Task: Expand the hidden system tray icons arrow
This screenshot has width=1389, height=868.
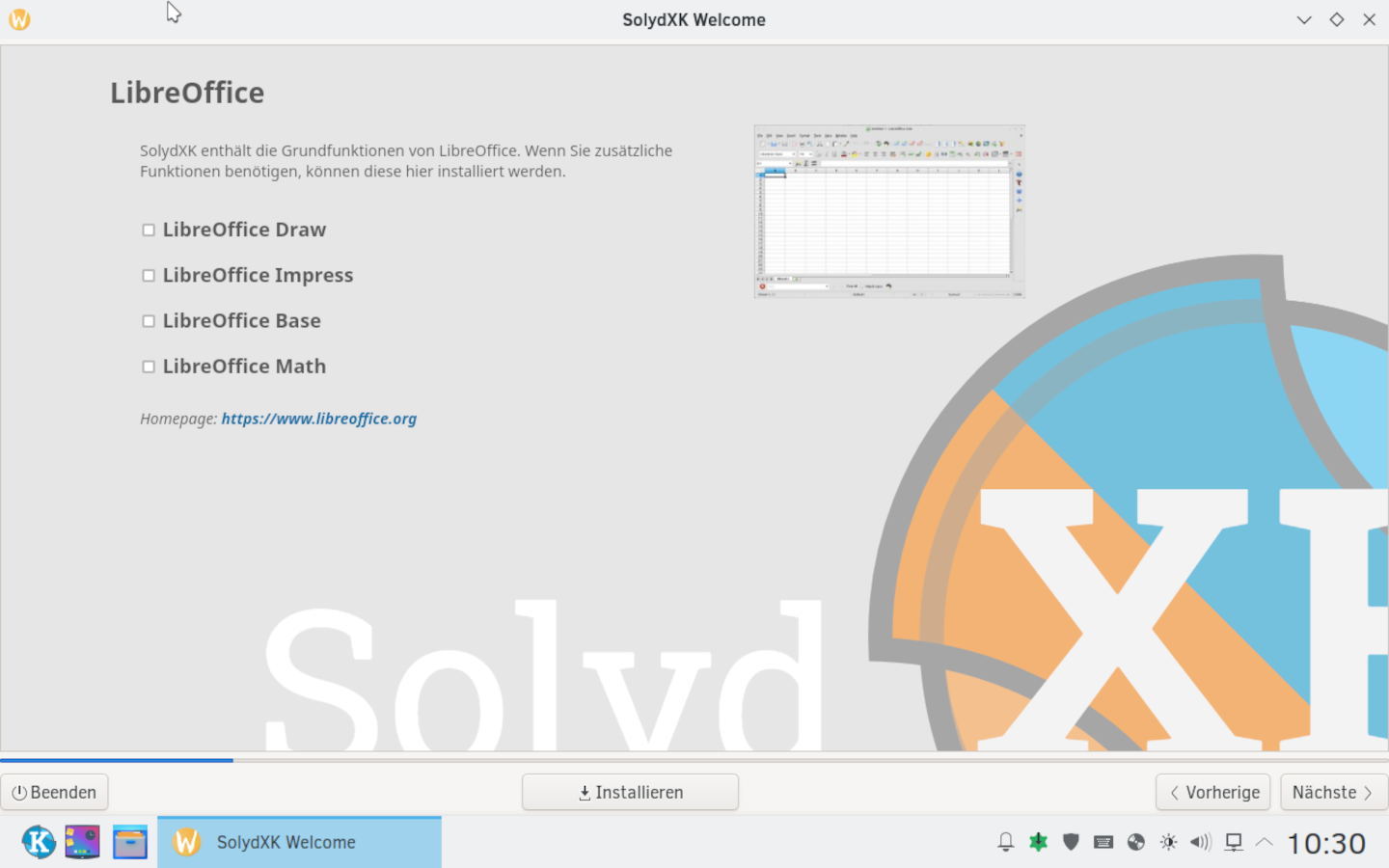Action: pyautogui.click(x=1264, y=842)
